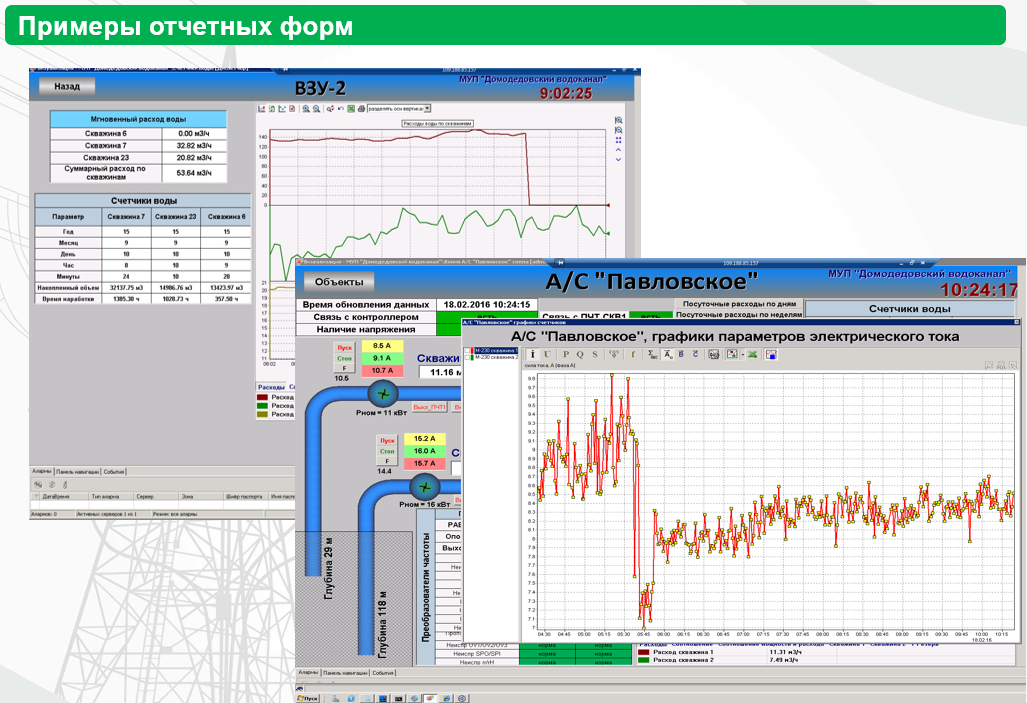Image resolution: width=1027 pixels, height=703 pixels.
Task: Click the Назад button in ВЗУ-2 window
Action: (x=67, y=86)
